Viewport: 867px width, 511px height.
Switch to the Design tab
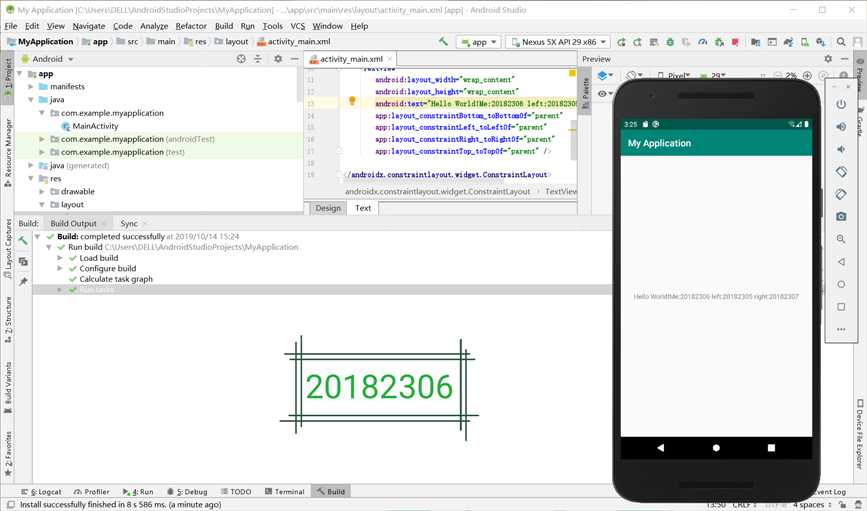coord(328,208)
